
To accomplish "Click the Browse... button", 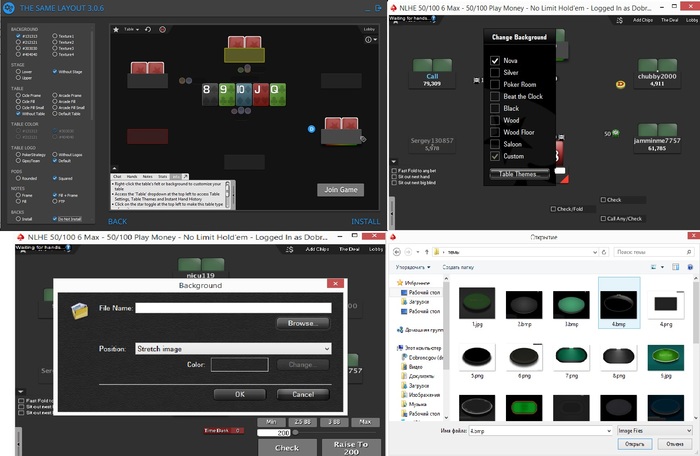I will tap(303, 323).
